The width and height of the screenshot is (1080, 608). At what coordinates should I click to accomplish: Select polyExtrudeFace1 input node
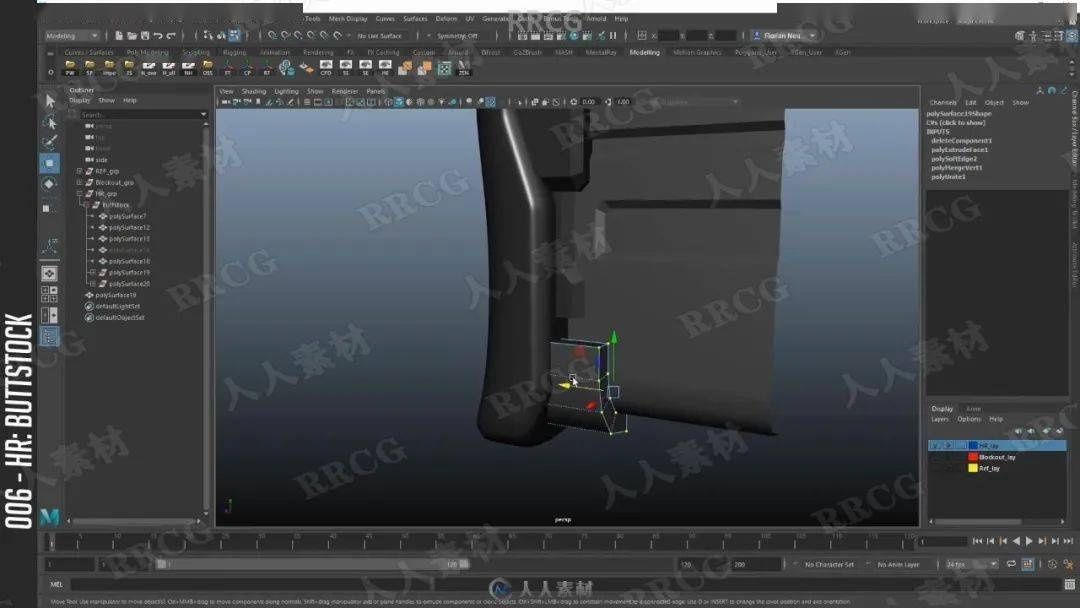tap(959, 149)
